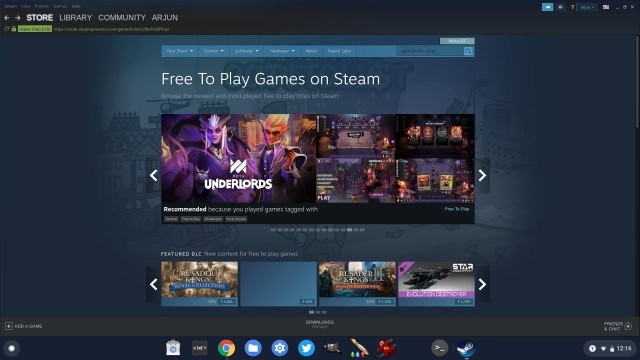
Task: Click the highlighted carousel page indicator
Action: pyautogui.click(x=349, y=230)
